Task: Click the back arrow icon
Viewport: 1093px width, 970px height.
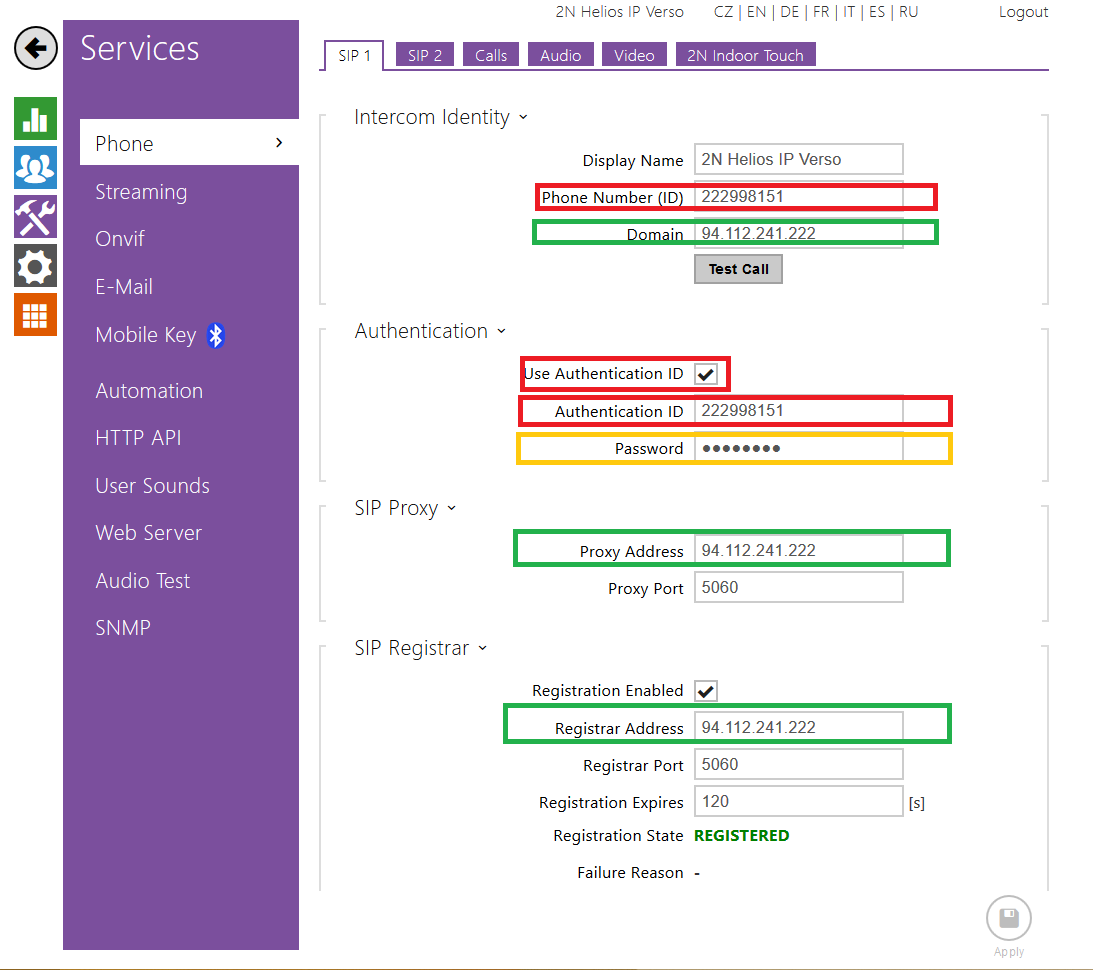Action: click(x=36, y=48)
